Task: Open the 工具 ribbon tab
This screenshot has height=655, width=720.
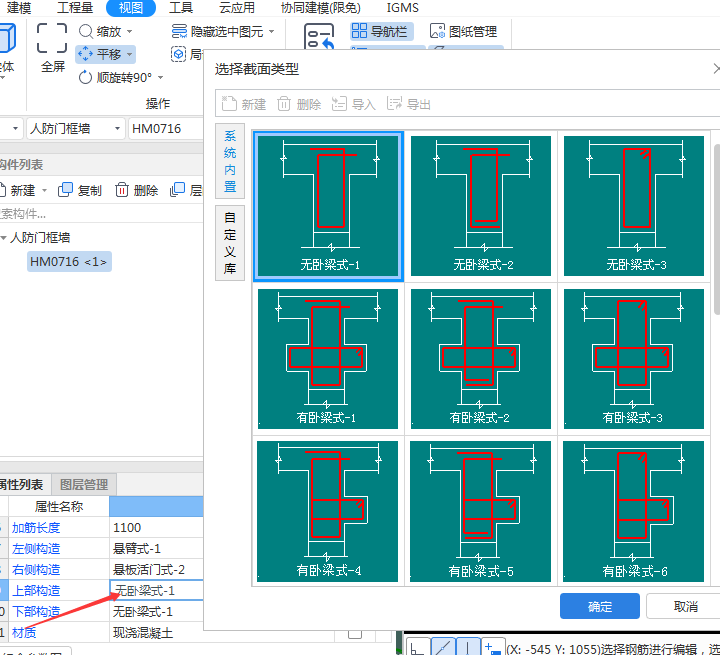Action: (180, 7)
